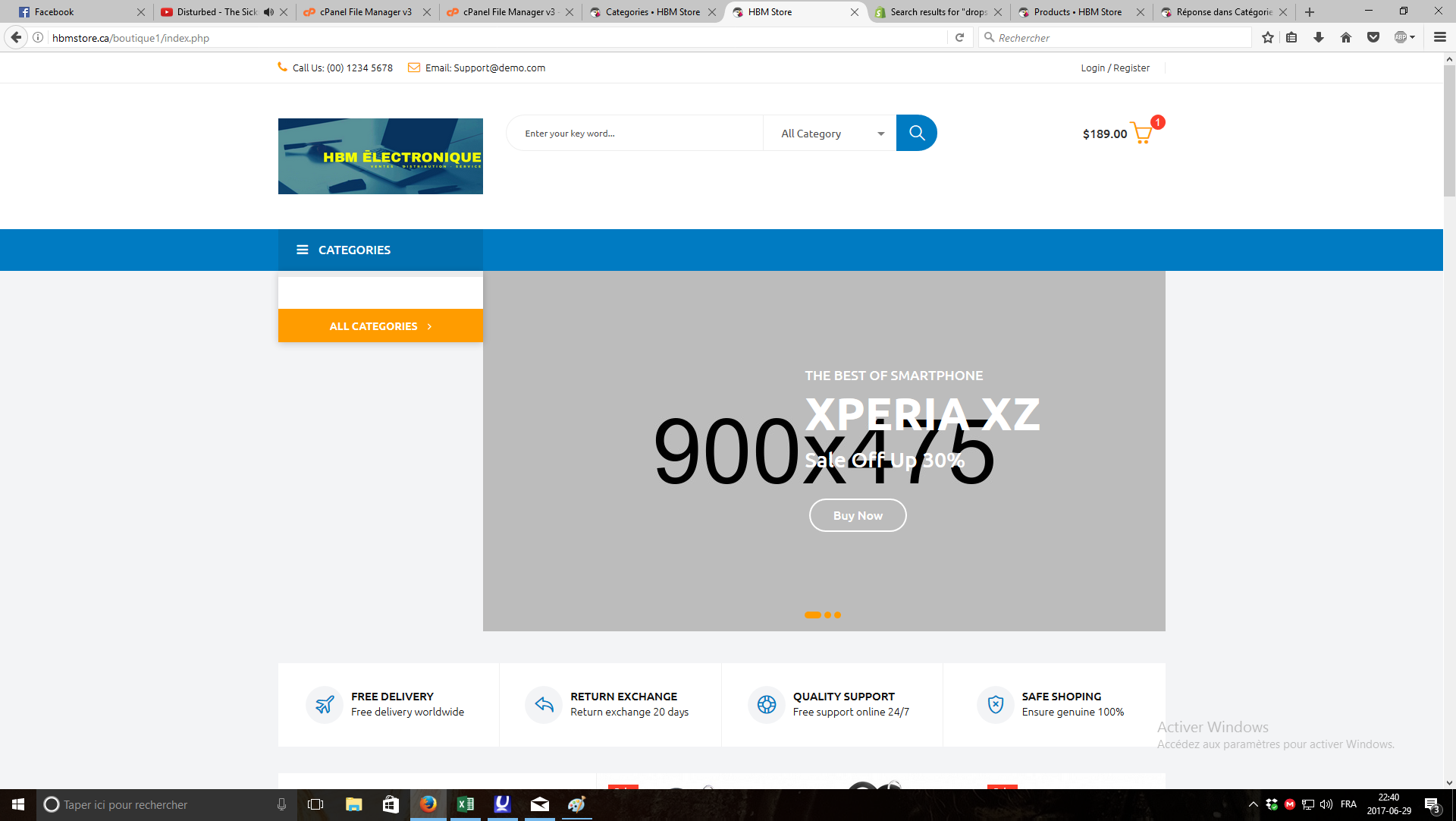Screen dimensions: 1456x821
Task: Open the downloads arrow icon
Action: click(1319, 37)
